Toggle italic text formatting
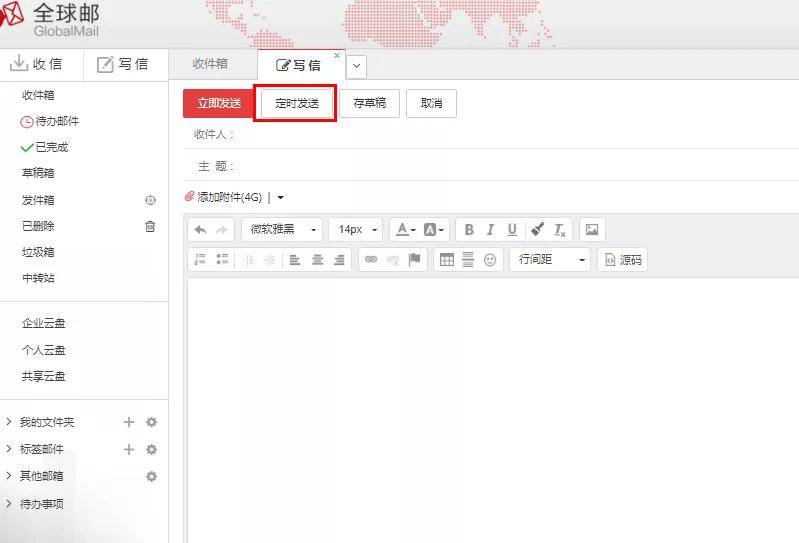This screenshot has width=799, height=543. (490, 230)
